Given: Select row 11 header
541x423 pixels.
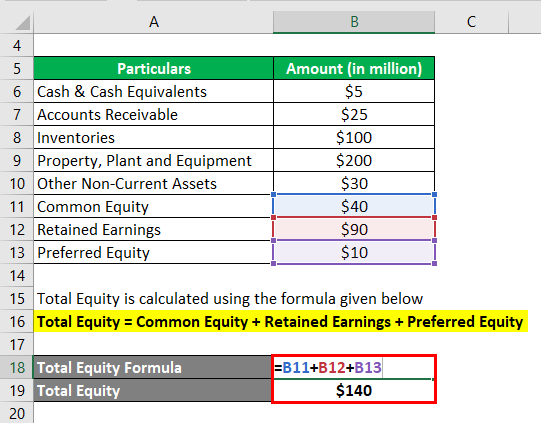Looking at the screenshot, I should pos(17,207).
